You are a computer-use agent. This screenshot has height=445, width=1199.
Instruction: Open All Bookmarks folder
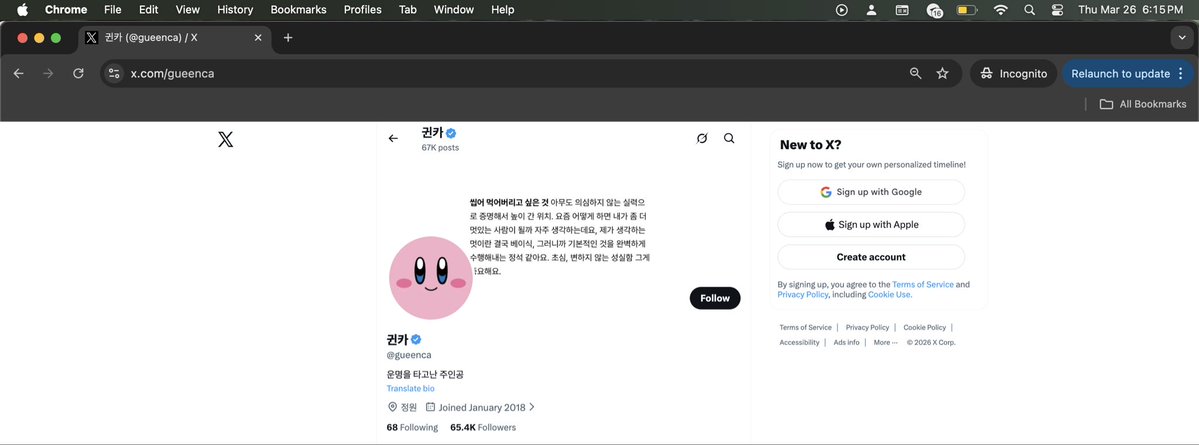[x=1143, y=104]
